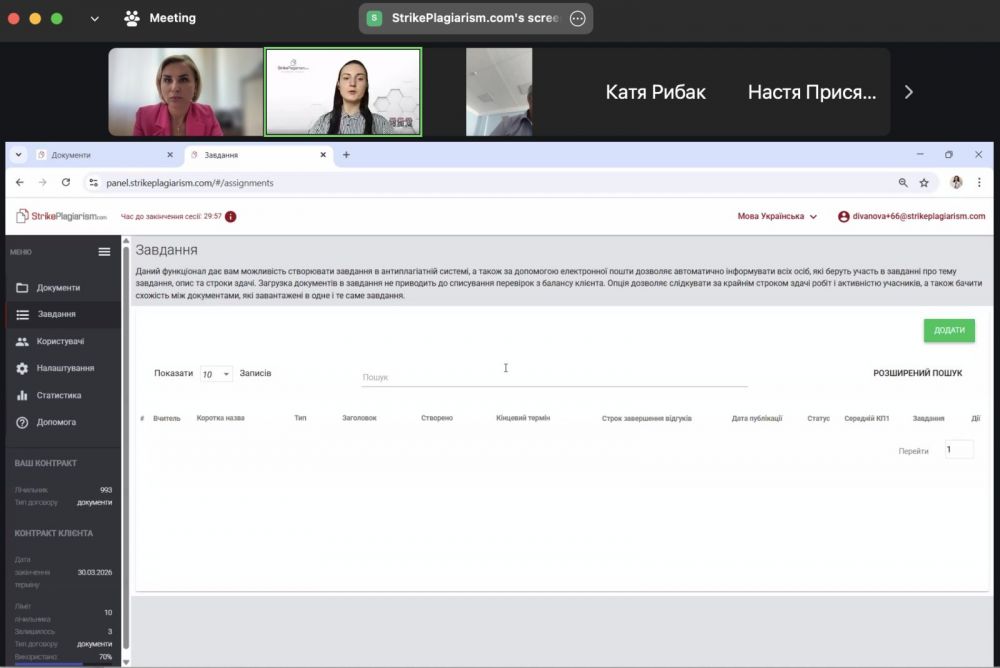Click the StrikePlagiarism.com's screen share pill
1000x668 pixels.
click(475, 19)
